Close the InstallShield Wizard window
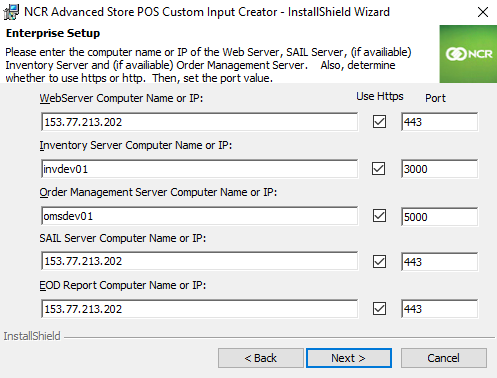497x378 pixels. point(483,12)
